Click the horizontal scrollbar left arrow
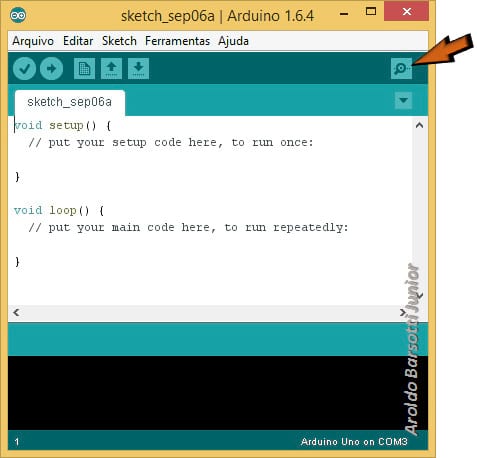 click(x=16, y=312)
